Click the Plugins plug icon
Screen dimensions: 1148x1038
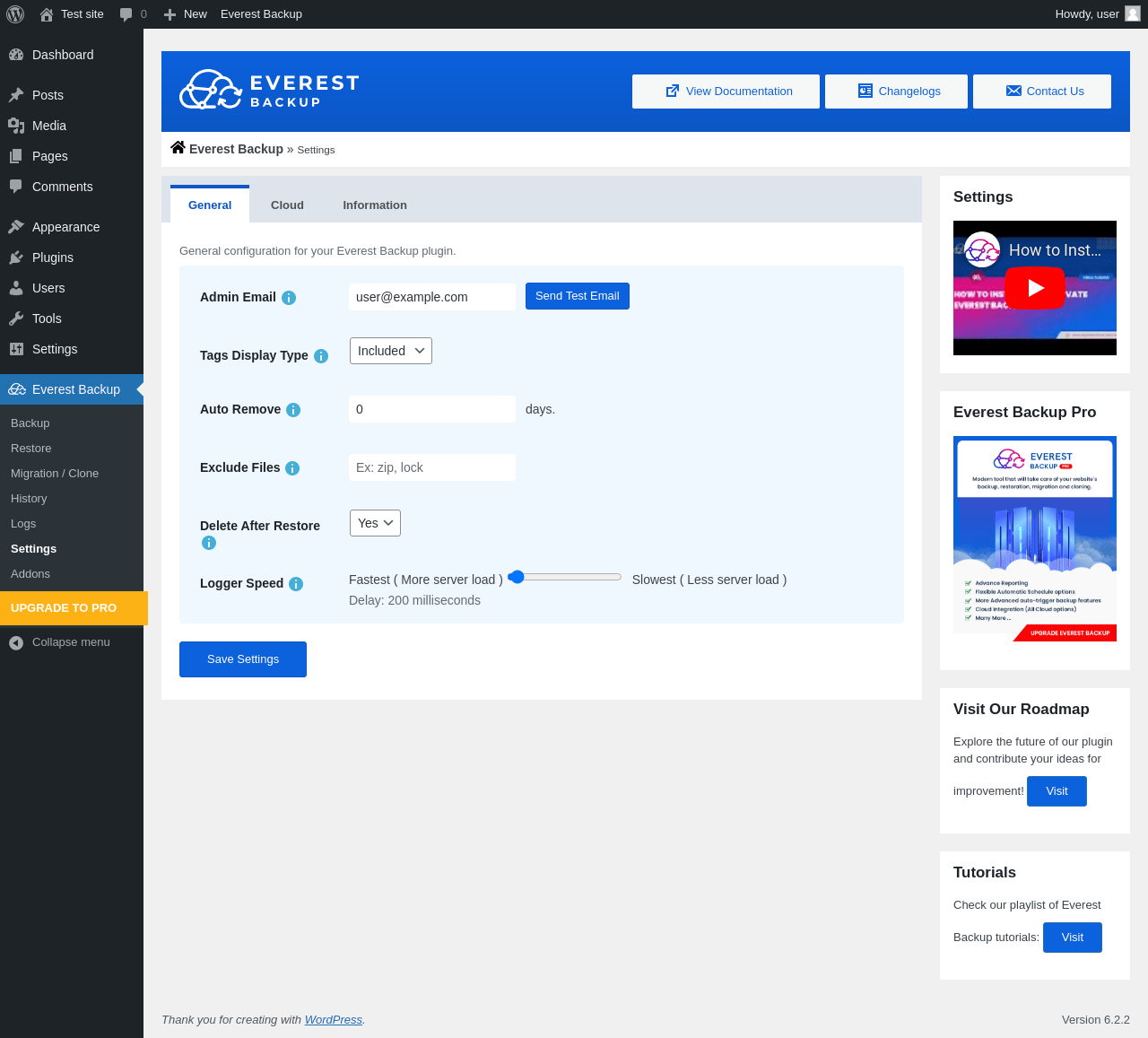pos(16,257)
